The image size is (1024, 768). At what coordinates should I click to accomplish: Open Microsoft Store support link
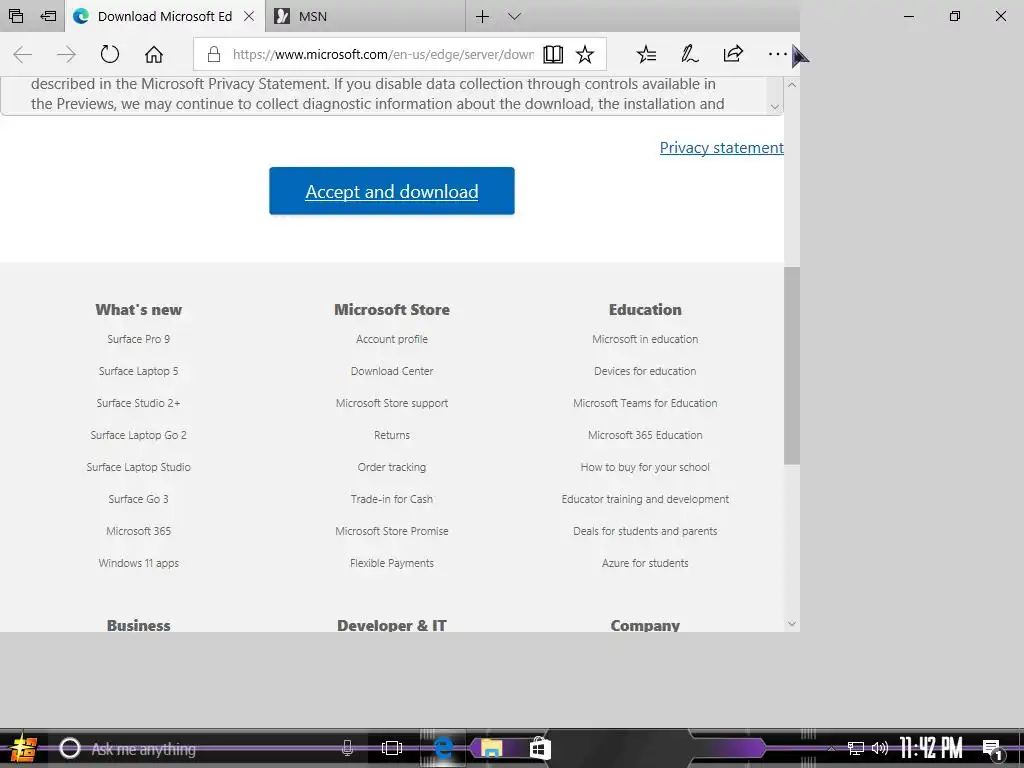click(392, 403)
